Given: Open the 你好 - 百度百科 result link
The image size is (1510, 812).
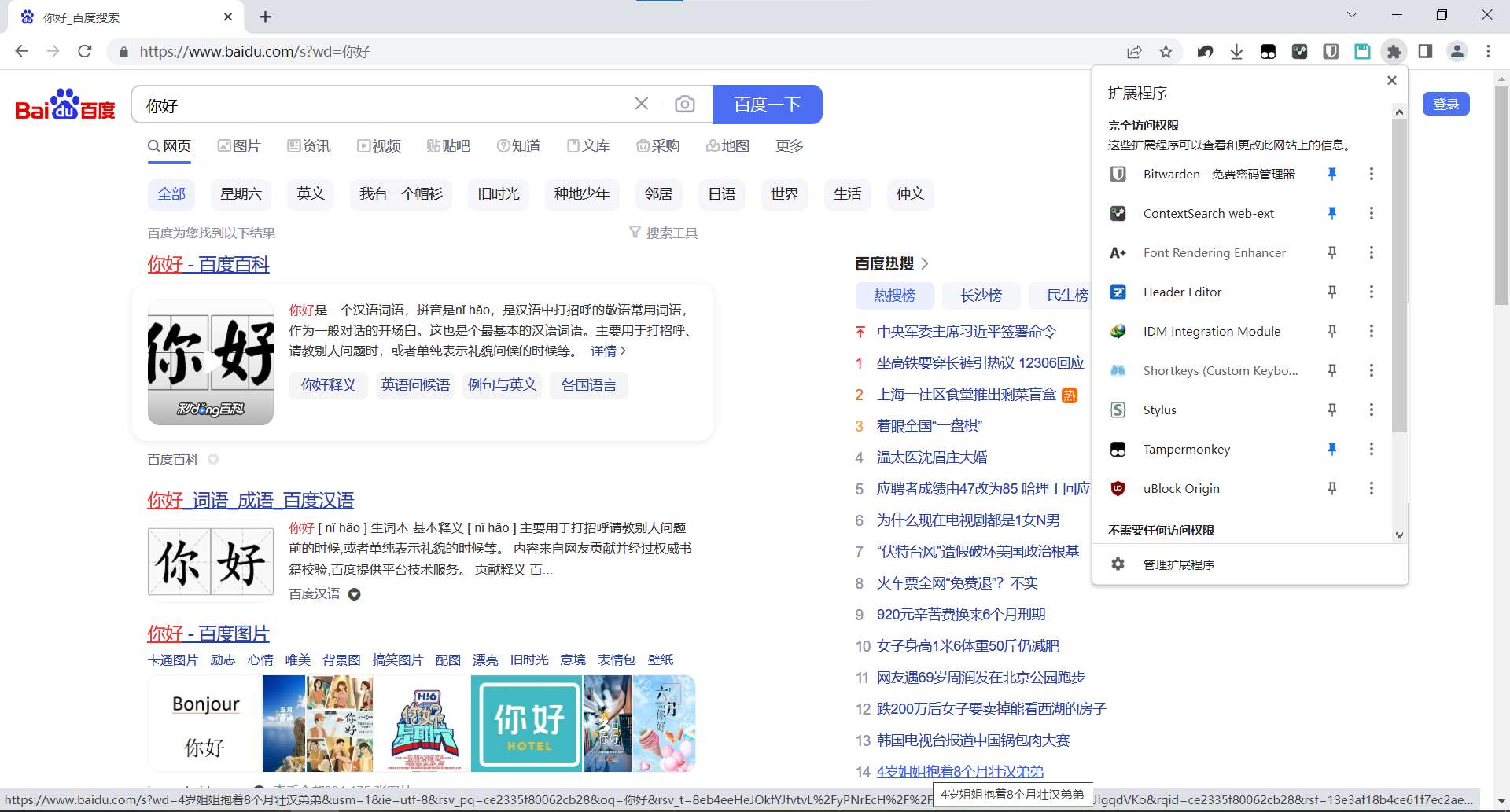Looking at the screenshot, I should click(x=208, y=264).
